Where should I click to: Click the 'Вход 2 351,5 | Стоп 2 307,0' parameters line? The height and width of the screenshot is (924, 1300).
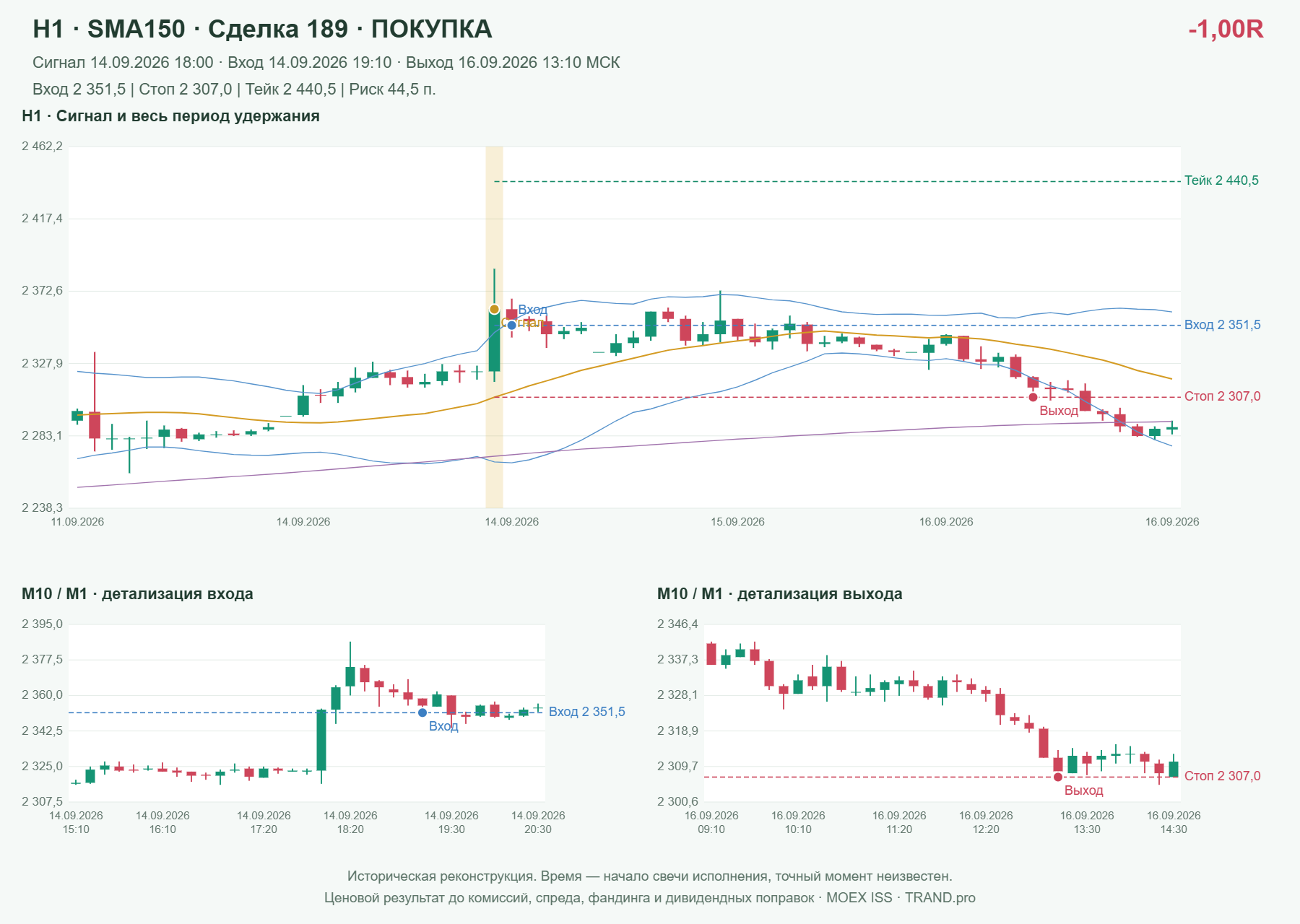coord(234,90)
